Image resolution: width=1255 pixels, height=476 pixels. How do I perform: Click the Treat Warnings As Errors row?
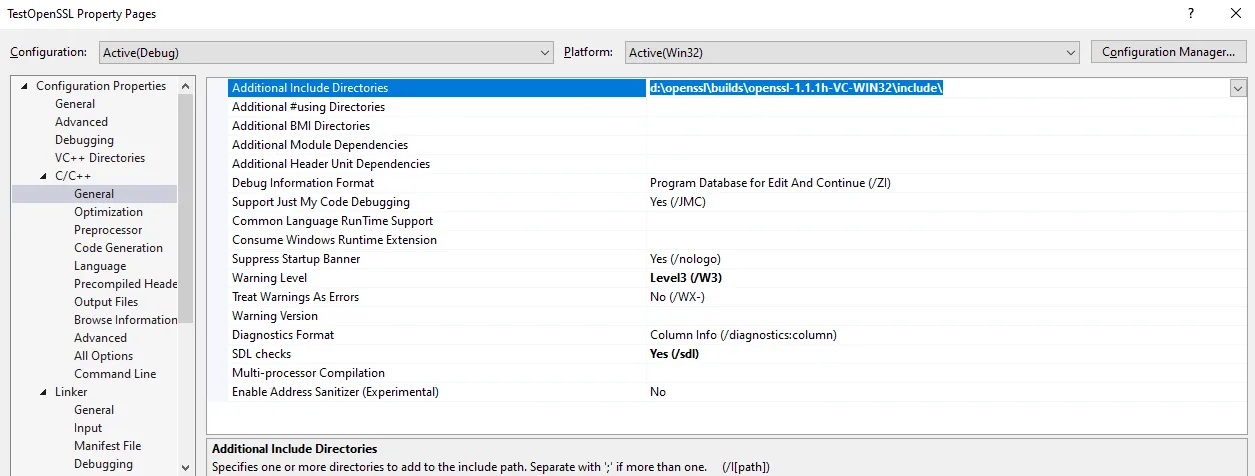coord(295,297)
